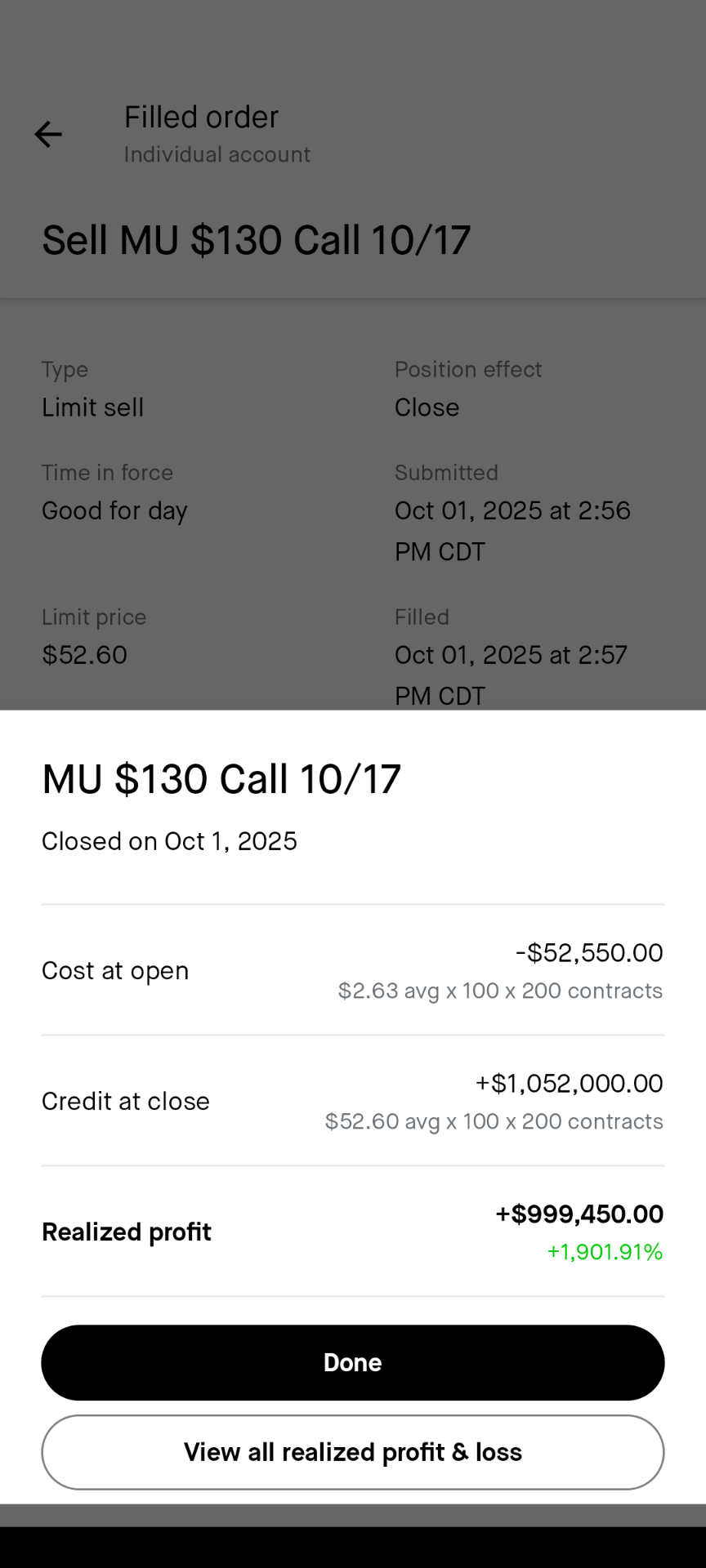Tap Closed on Oct 1, 2025 text
This screenshot has height=1568, width=706.
click(x=169, y=841)
